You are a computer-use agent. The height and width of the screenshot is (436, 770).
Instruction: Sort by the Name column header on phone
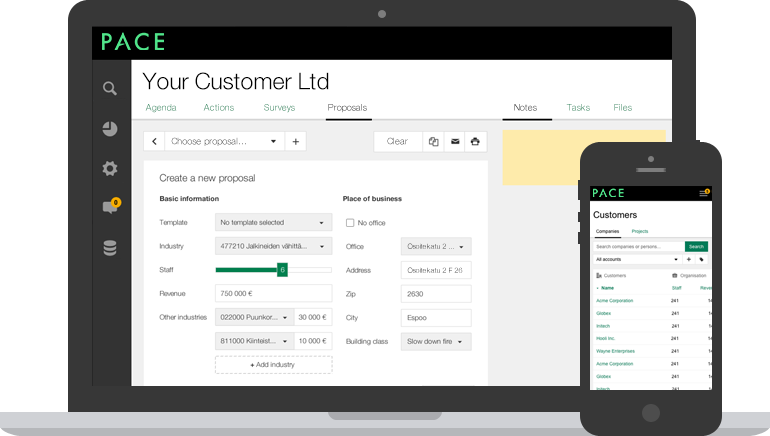click(x=607, y=288)
